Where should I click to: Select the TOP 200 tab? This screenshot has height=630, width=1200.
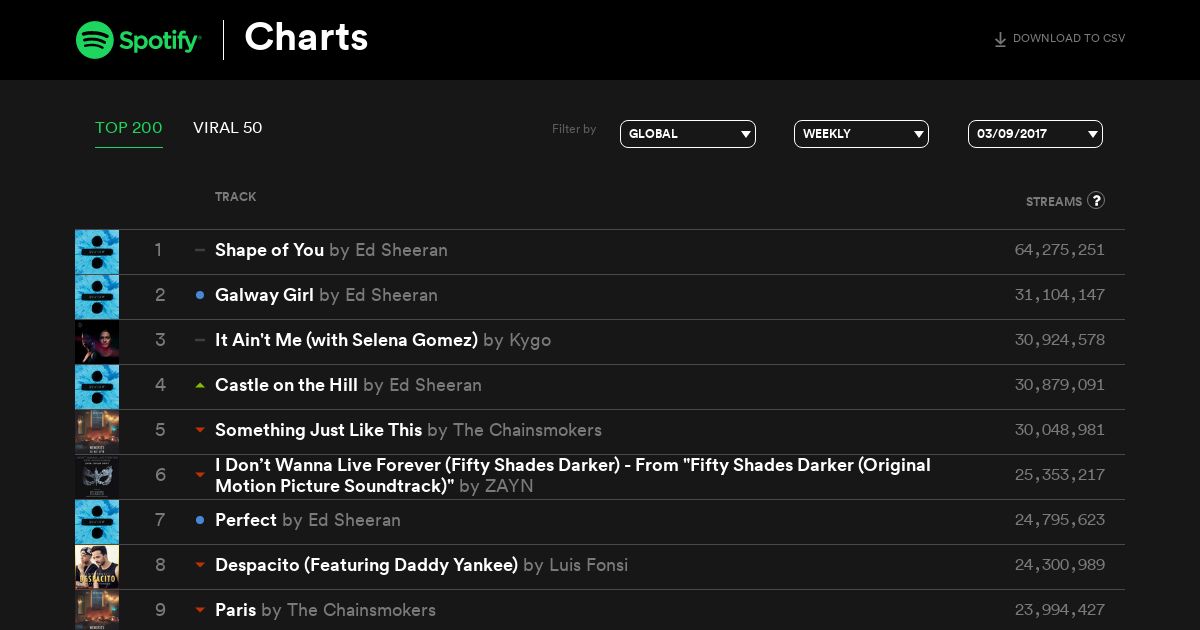[x=129, y=128]
